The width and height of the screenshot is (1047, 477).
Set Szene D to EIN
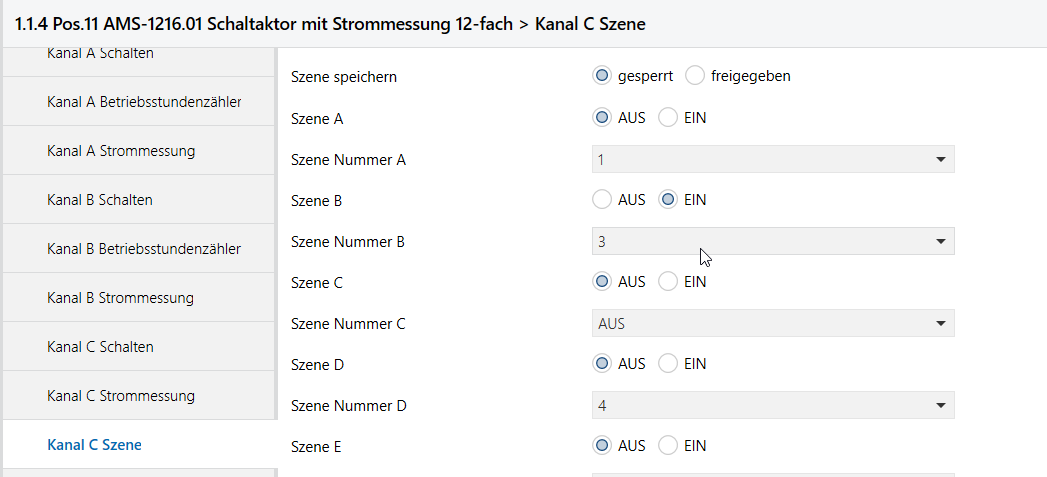coord(668,364)
